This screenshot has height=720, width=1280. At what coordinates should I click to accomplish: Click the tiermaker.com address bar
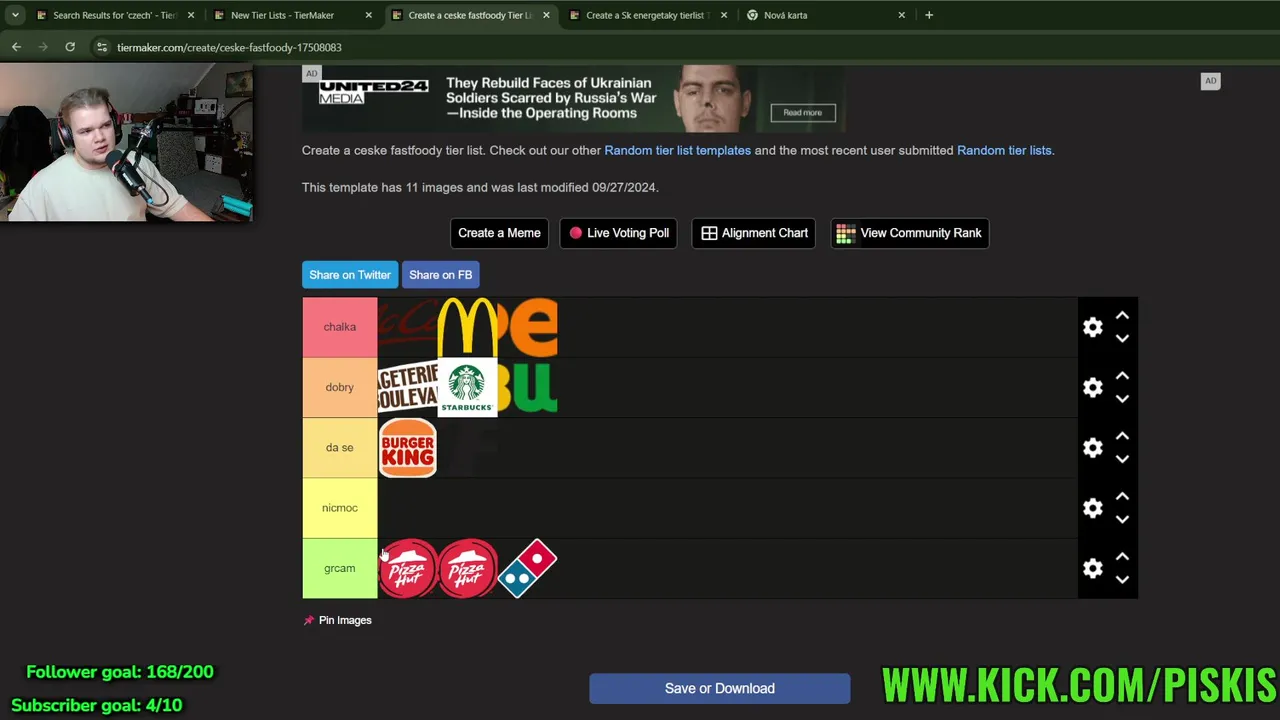229,47
